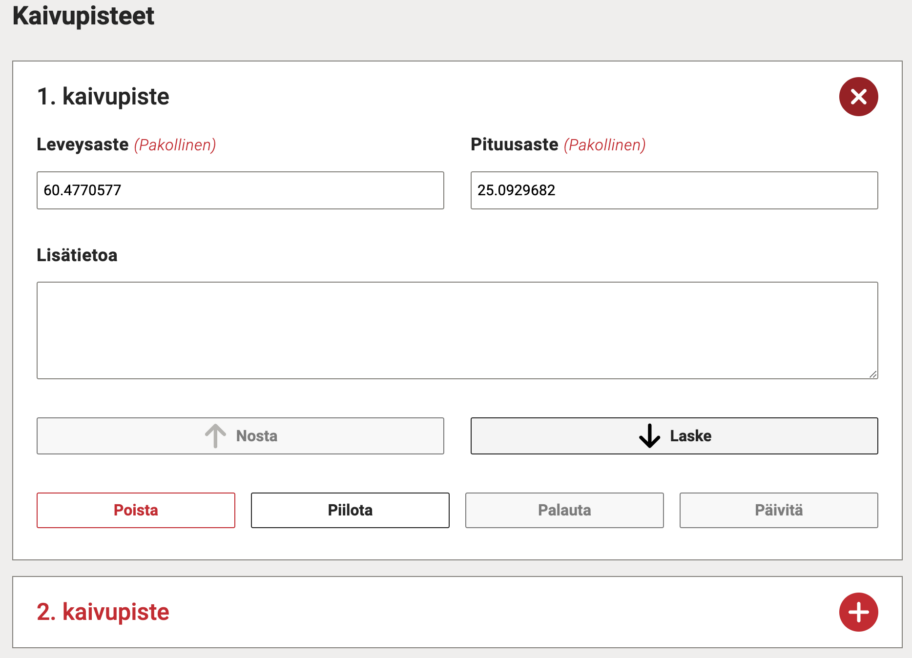Click the Nosta button text

(256, 436)
